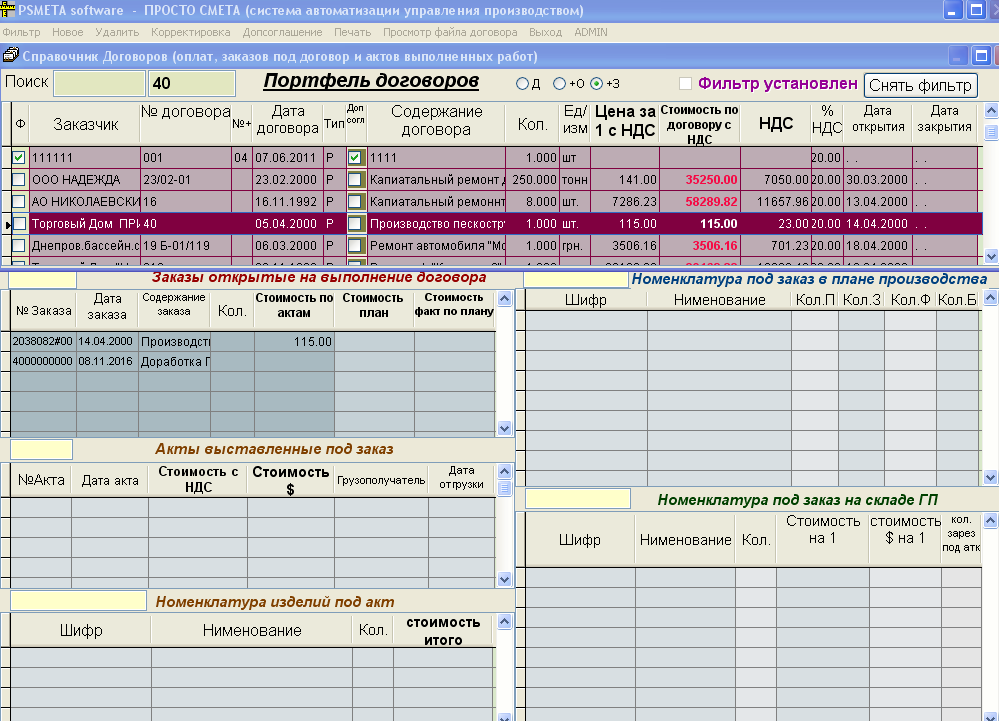
Task: Click the PSMETA application icon in title bar
Action: pos(9,11)
